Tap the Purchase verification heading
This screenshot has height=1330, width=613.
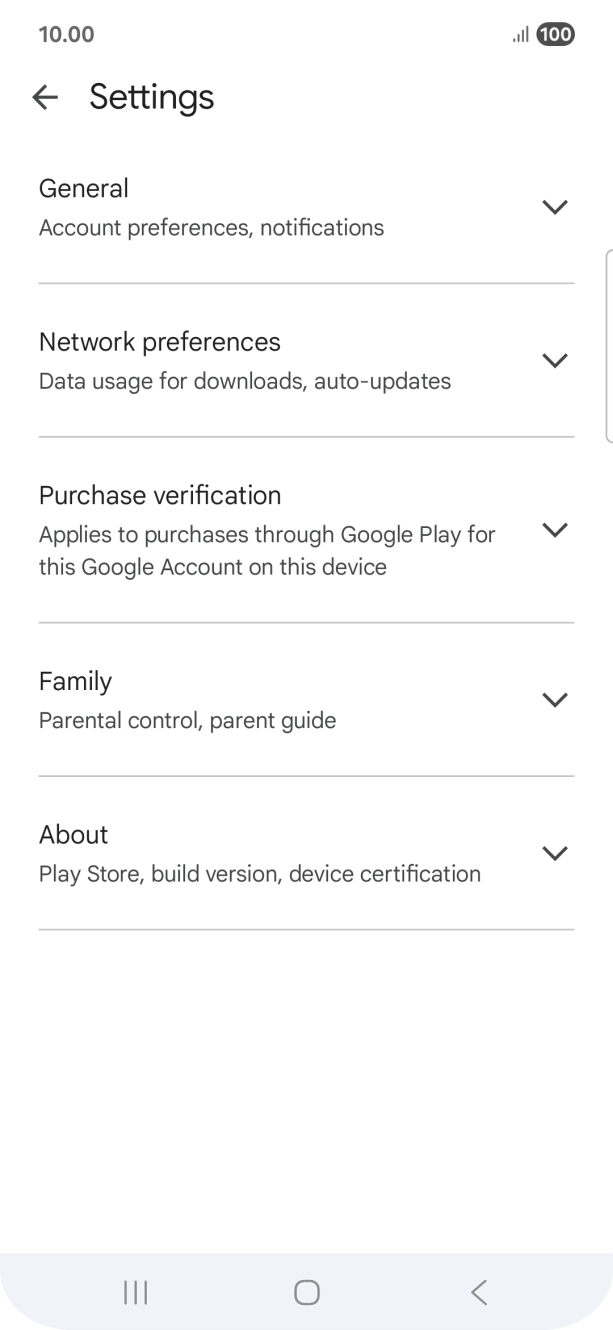point(160,495)
